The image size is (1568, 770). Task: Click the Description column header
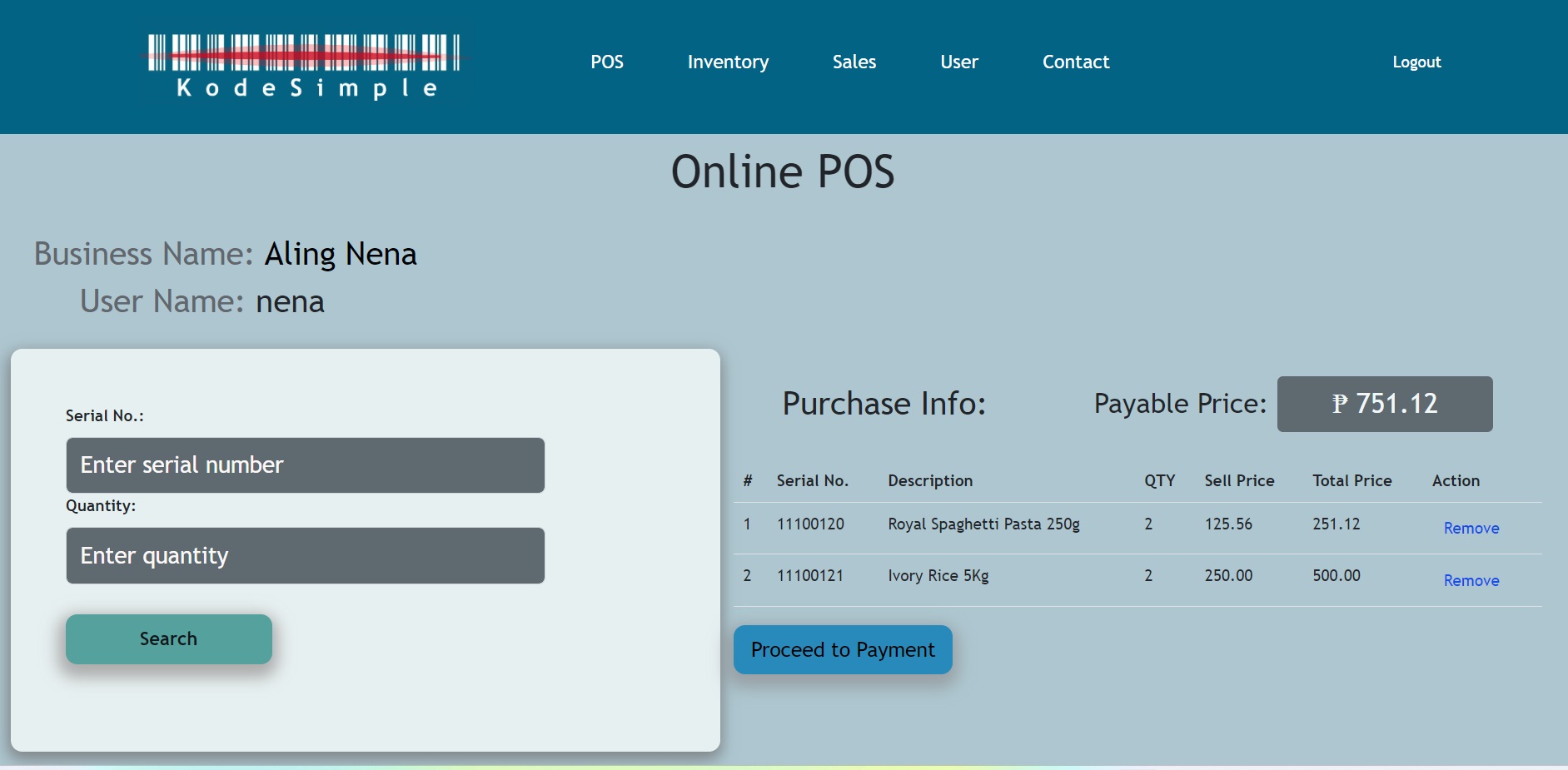929,481
